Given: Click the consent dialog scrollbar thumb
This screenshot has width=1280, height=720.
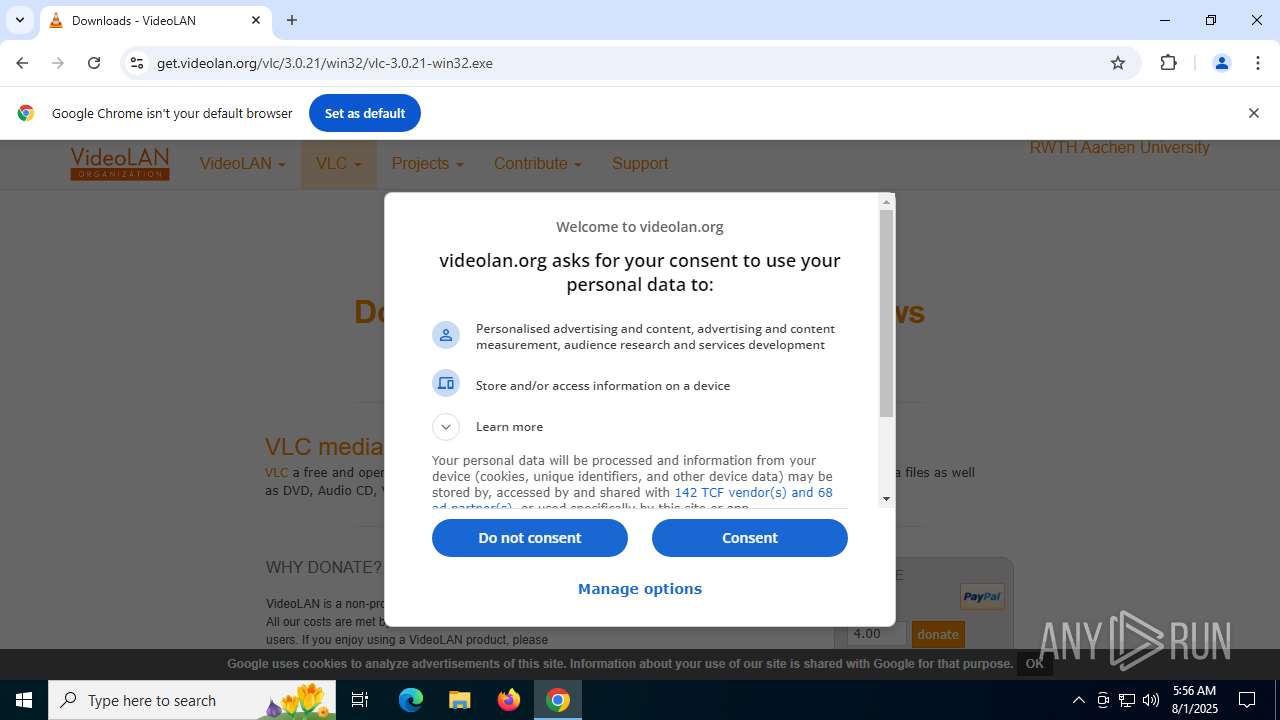Looking at the screenshot, I should click(x=886, y=313).
